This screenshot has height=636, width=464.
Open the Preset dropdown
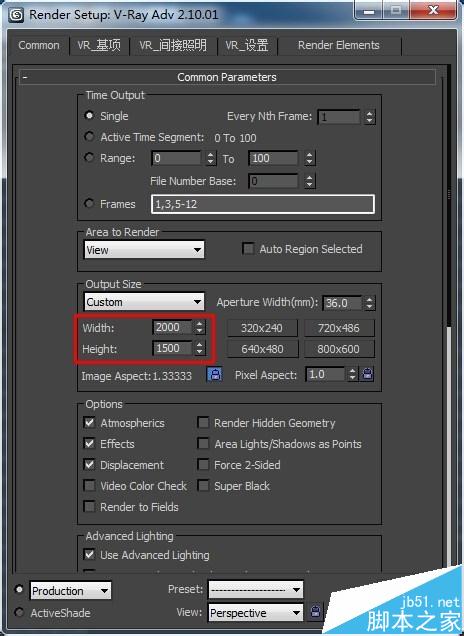coord(256,589)
